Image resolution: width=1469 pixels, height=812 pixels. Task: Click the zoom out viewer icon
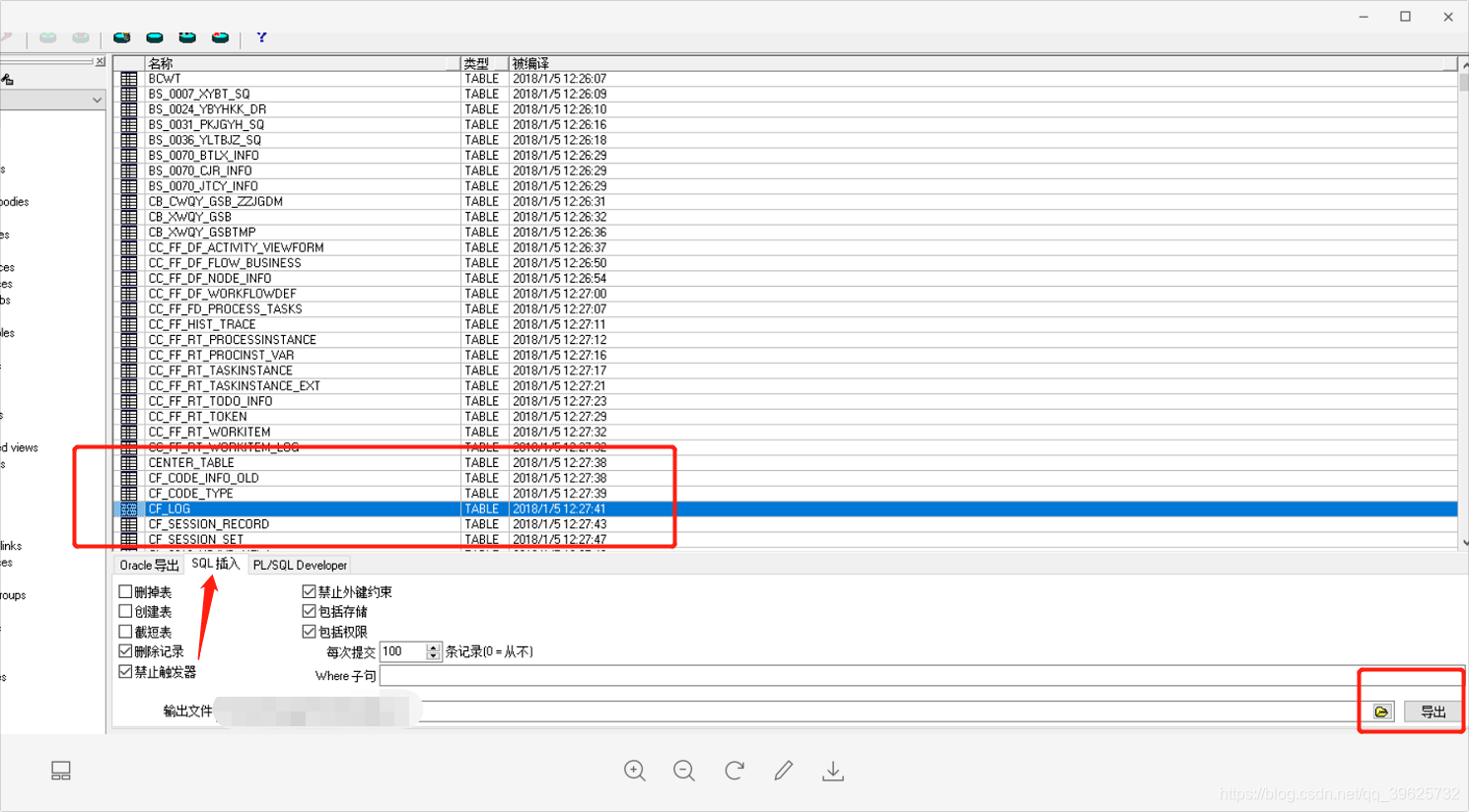click(684, 771)
